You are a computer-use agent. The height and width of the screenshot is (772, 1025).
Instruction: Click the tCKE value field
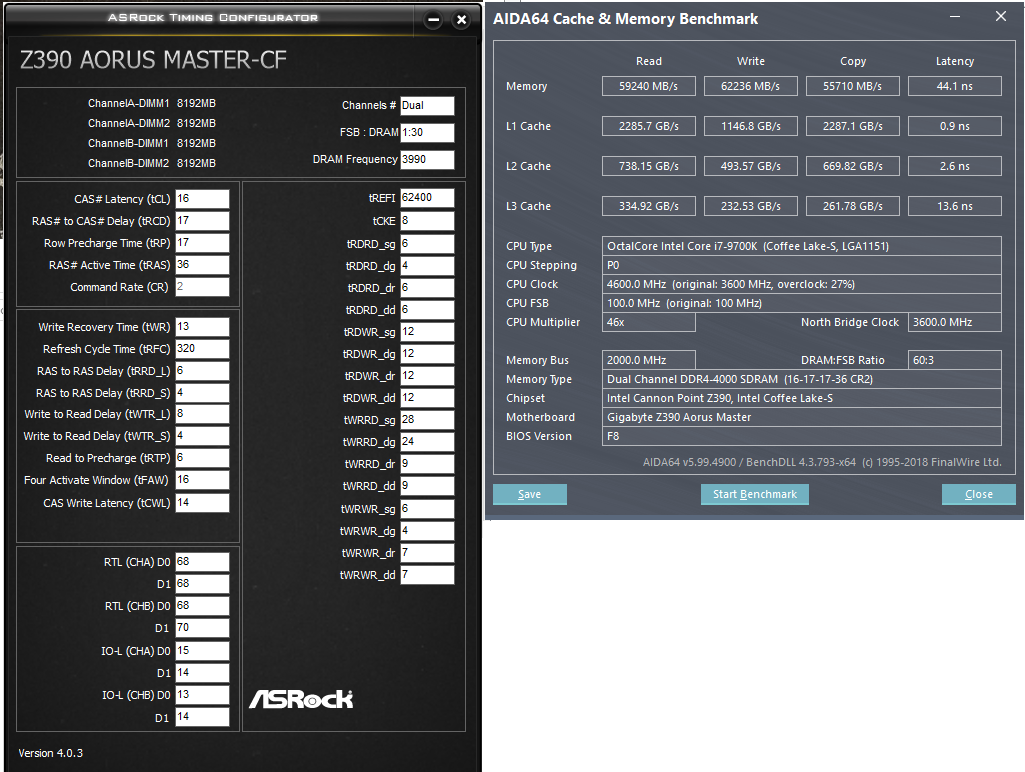coord(428,221)
